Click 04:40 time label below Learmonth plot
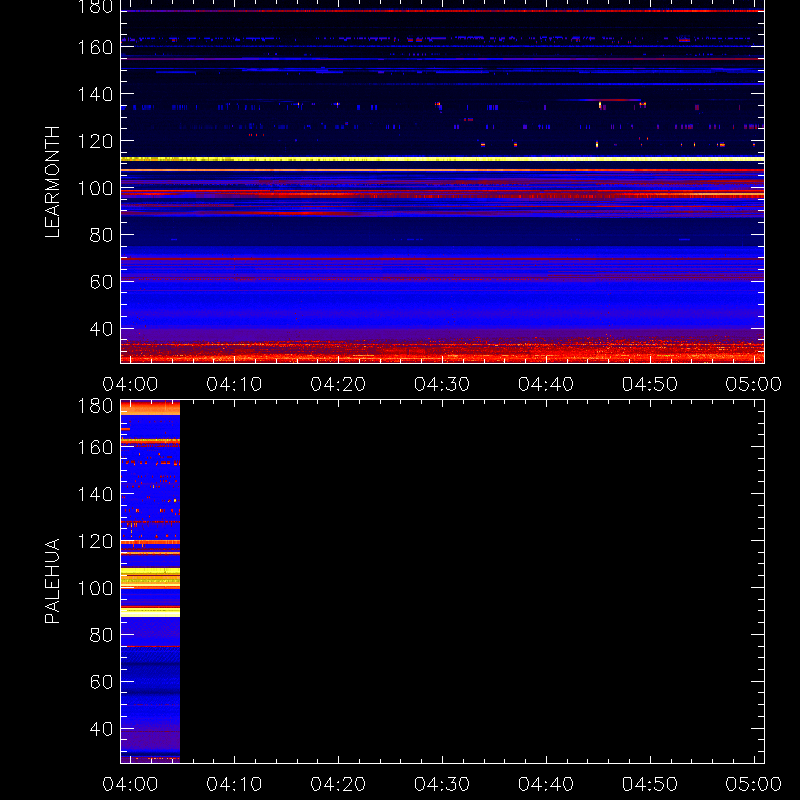Image resolution: width=800 pixels, height=800 pixels. click(x=546, y=384)
